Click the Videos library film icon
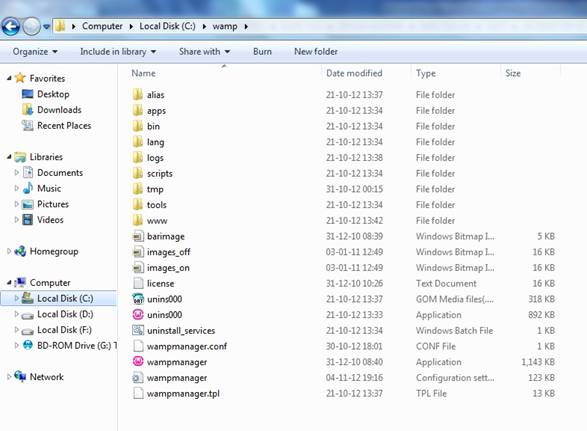Image resolution: width=587 pixels, height=431 pixels. [28, 219]
